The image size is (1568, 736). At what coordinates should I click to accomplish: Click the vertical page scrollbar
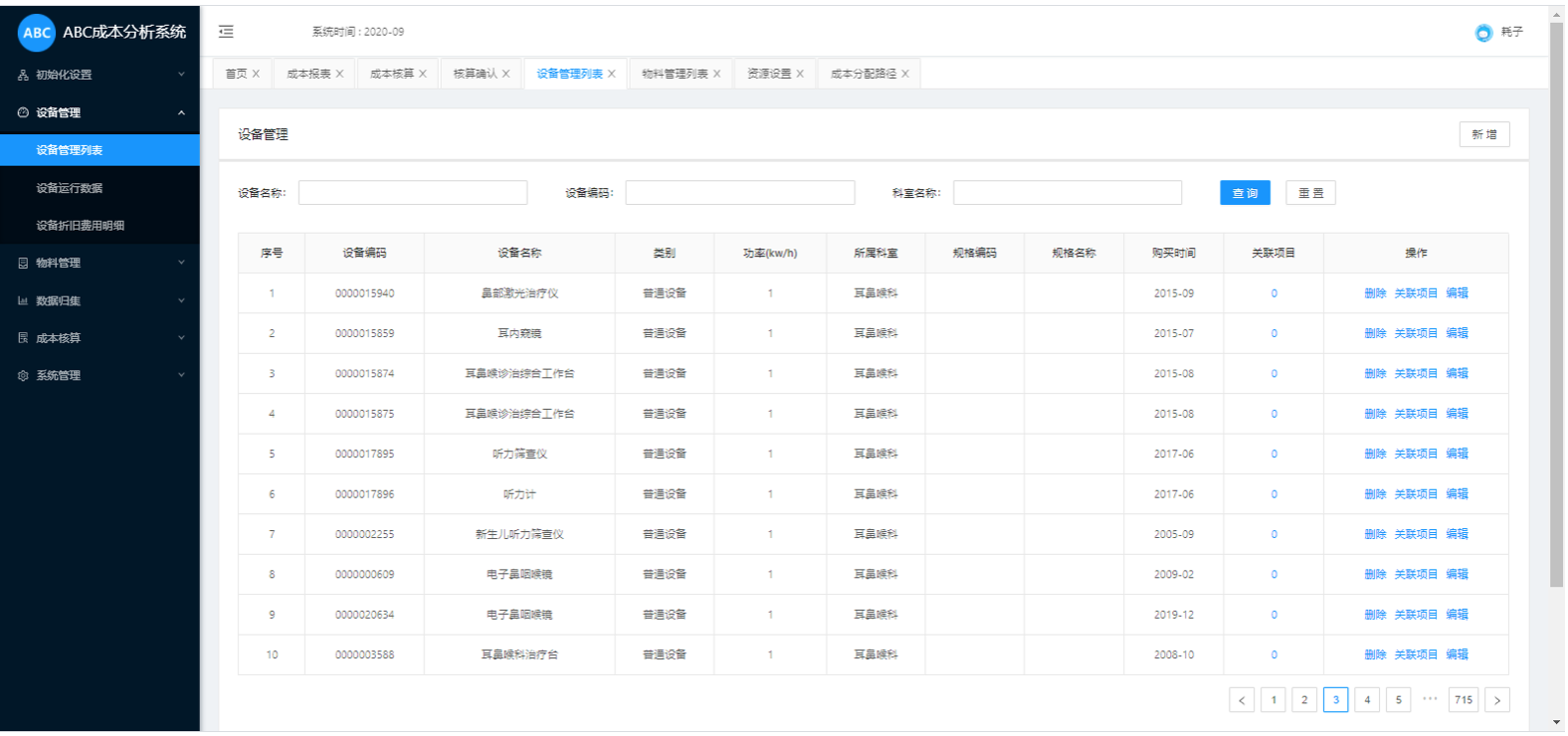click(1556, 298)
